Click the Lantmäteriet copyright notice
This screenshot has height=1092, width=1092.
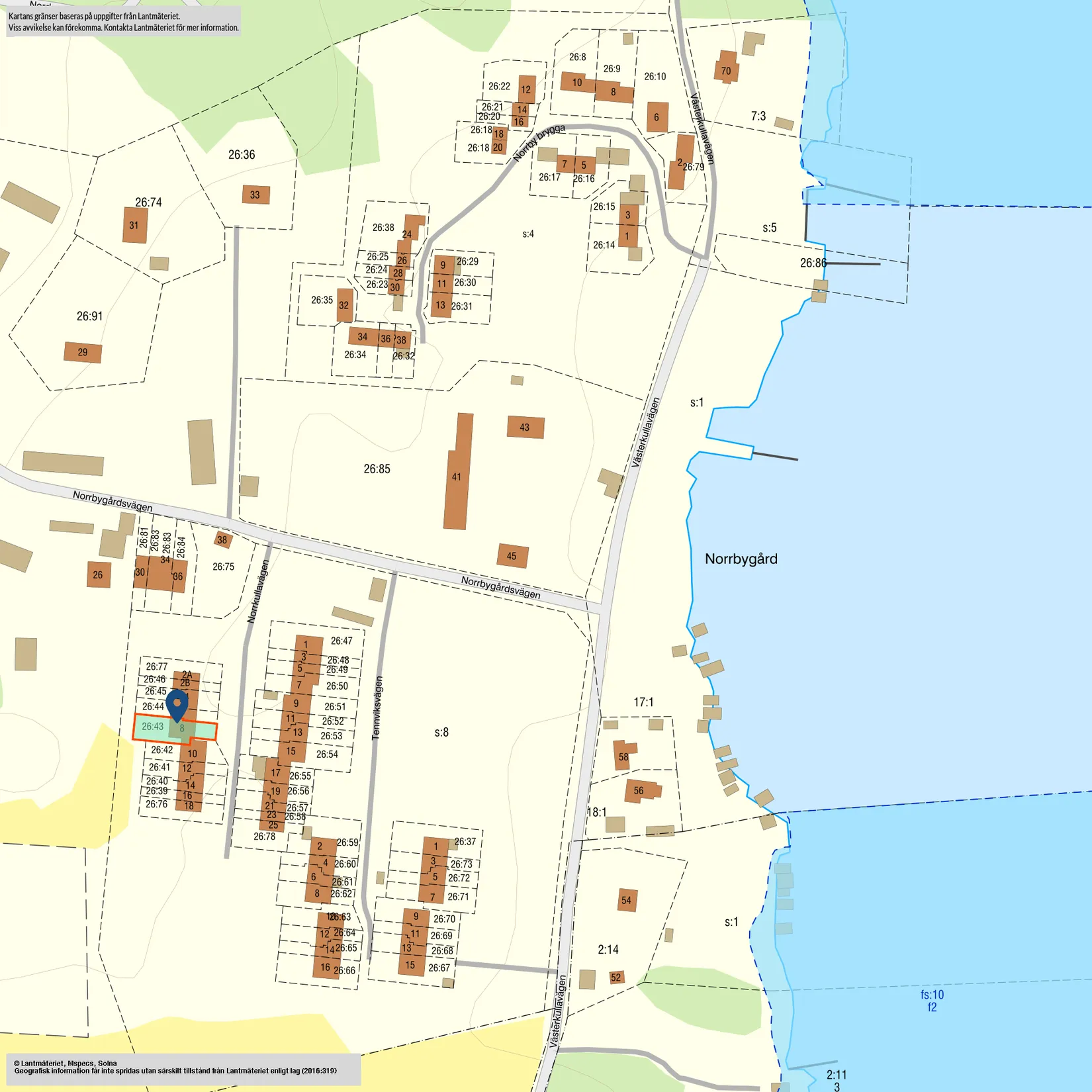175,1067
